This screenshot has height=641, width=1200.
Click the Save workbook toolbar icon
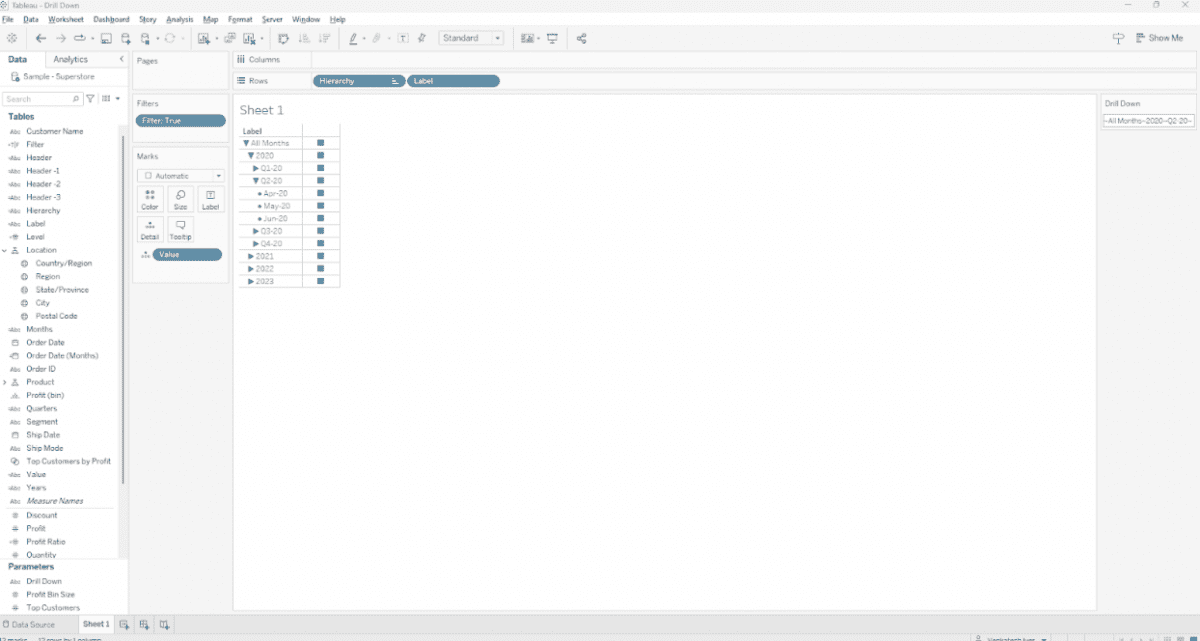tap(106, 38)
